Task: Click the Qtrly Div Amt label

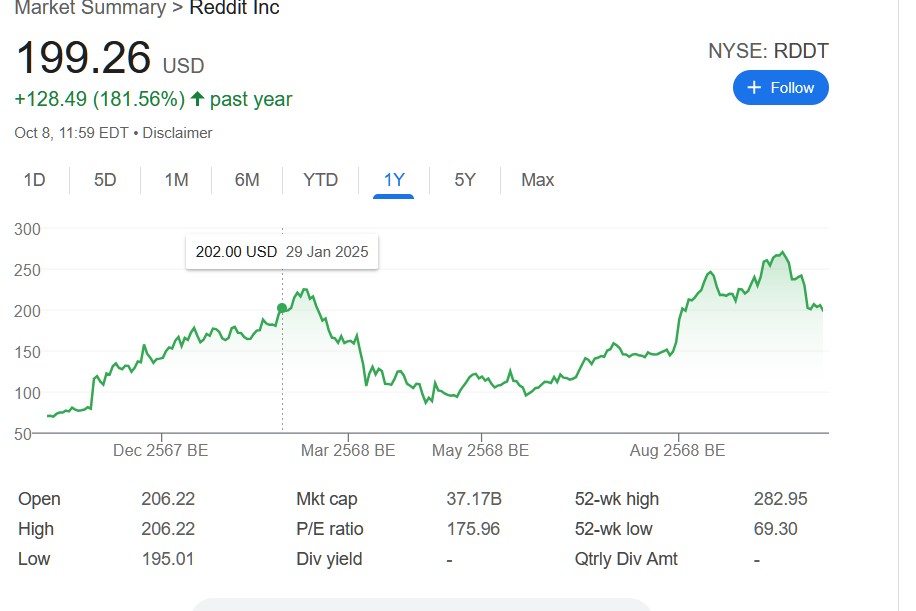Action: click(626, 559)
